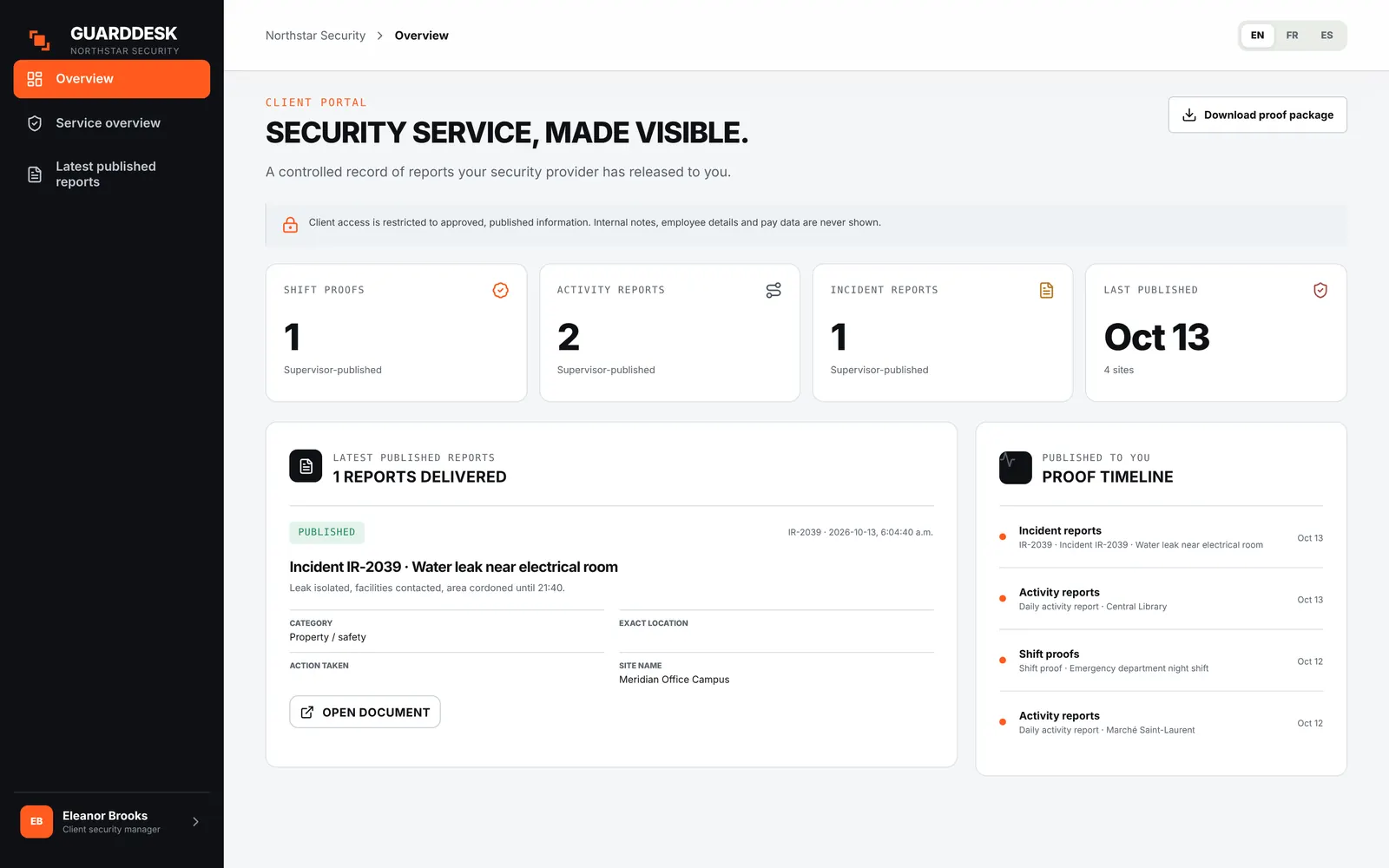Open the Central Library activity report entry
This screenshot has height=868, width=1389.
point(1161,599)
